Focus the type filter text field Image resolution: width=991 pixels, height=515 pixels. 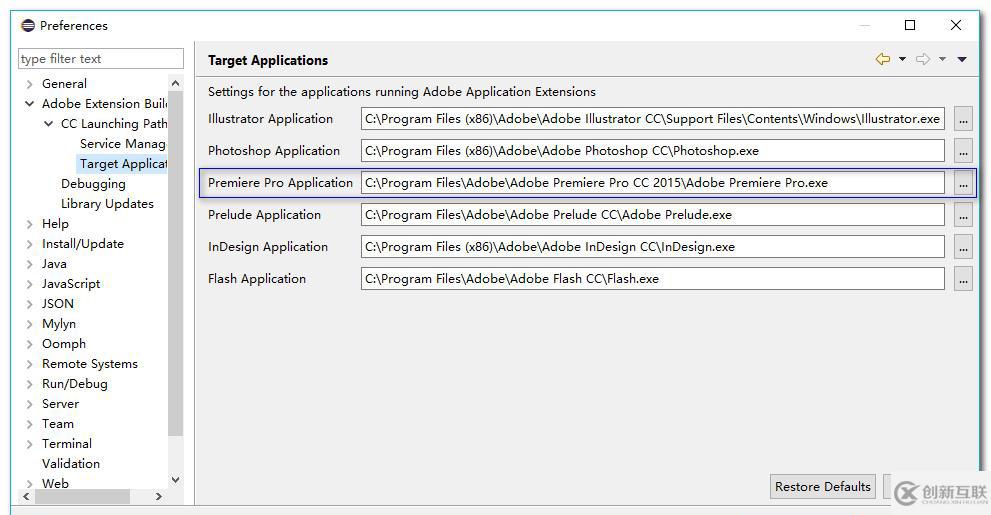coord(101,59)
